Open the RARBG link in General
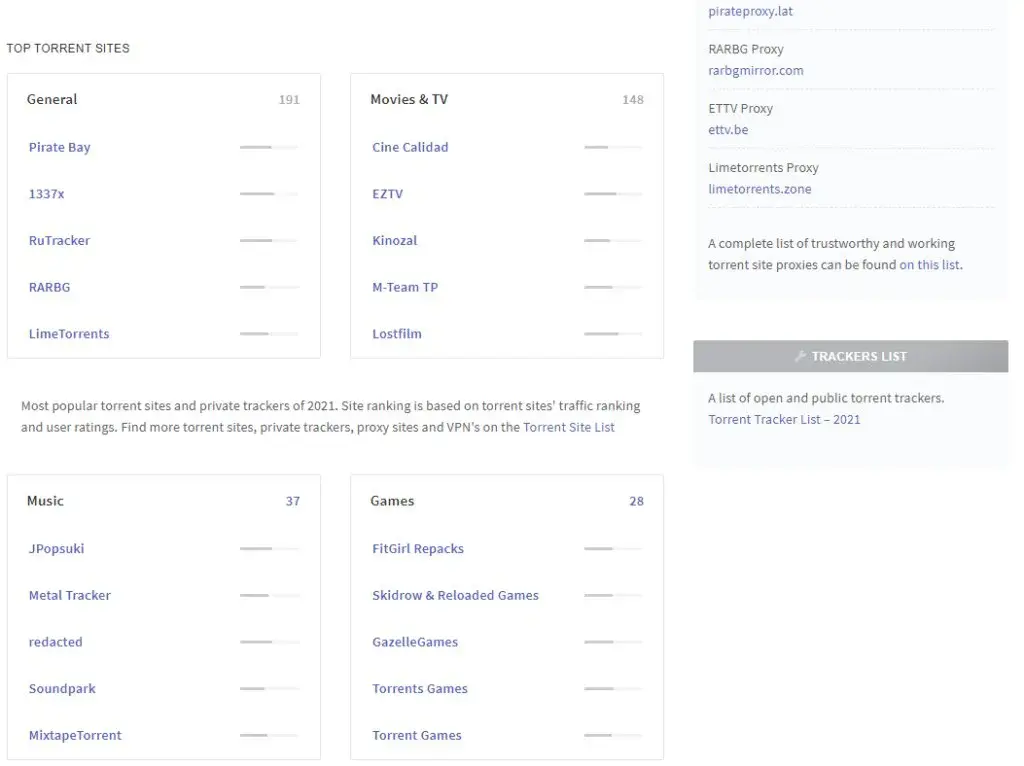 click(50, 287)
